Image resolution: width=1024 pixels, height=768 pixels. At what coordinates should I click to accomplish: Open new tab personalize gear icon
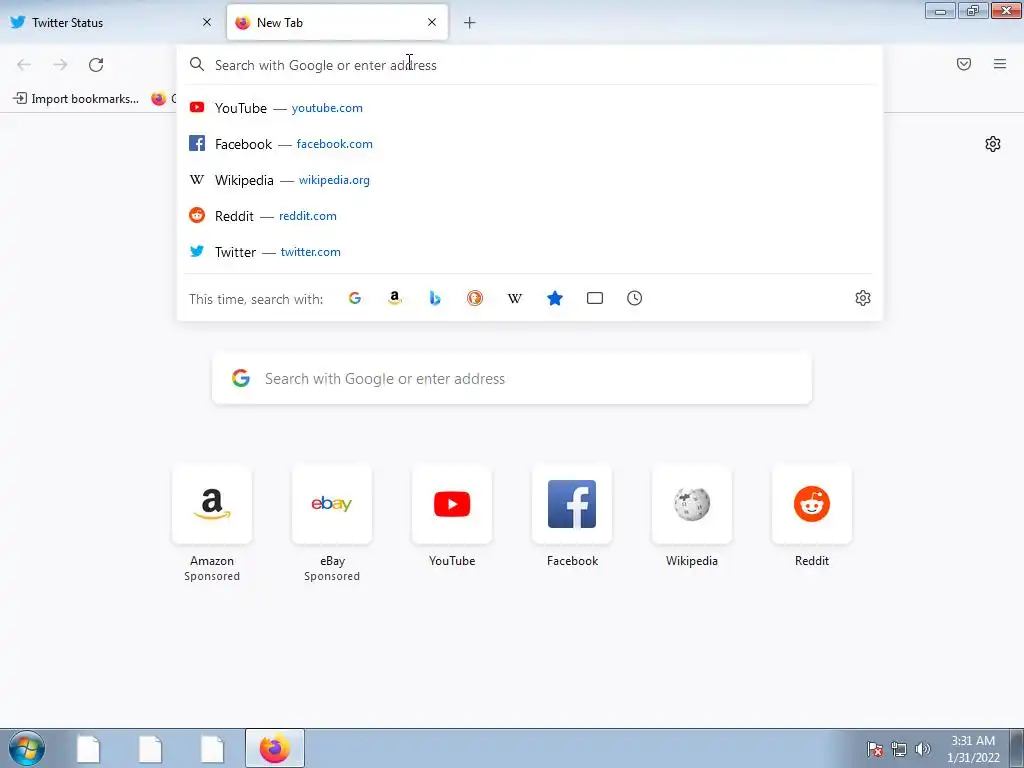[993, 144]
